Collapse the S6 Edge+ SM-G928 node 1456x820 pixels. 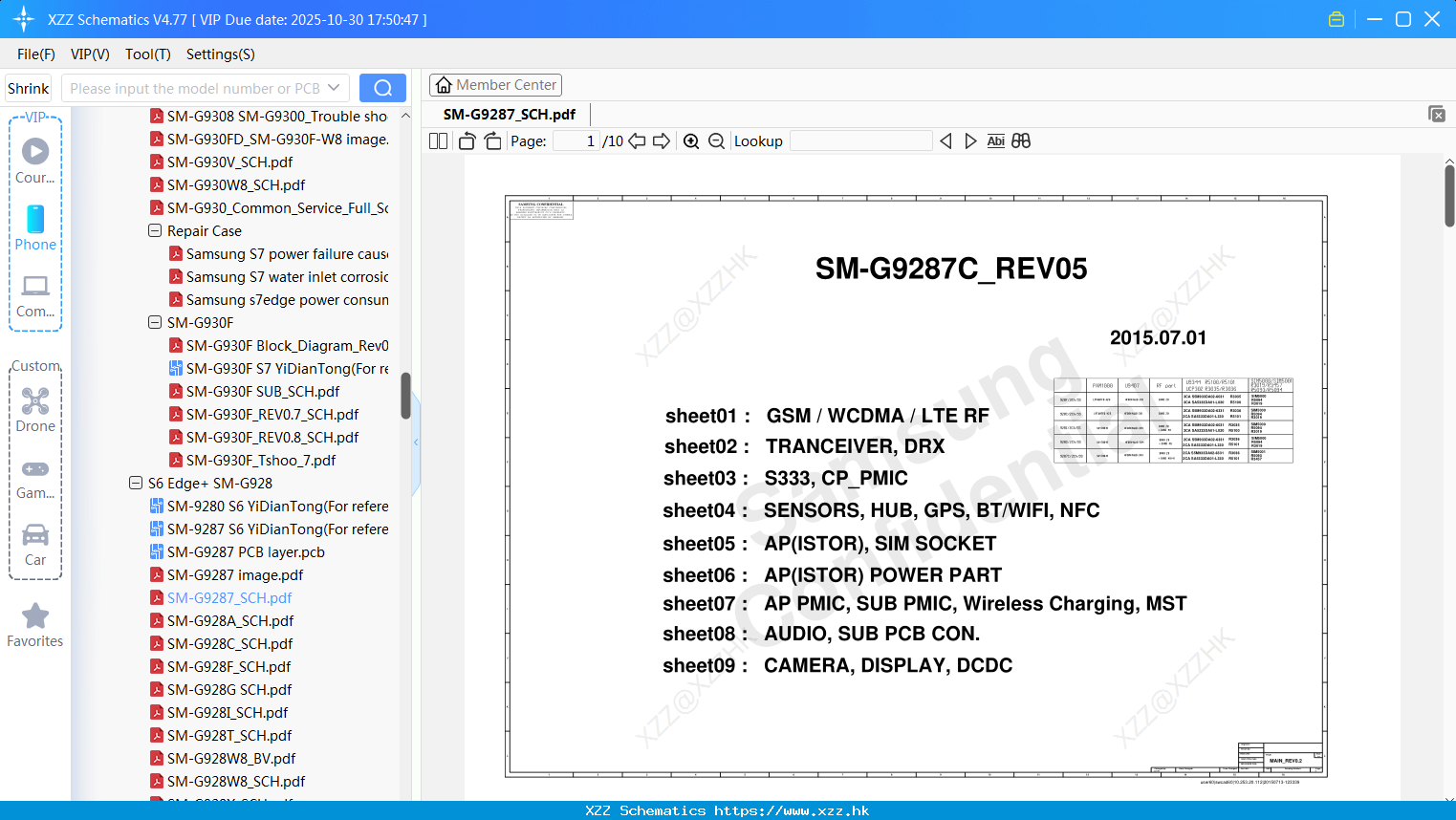135,483
